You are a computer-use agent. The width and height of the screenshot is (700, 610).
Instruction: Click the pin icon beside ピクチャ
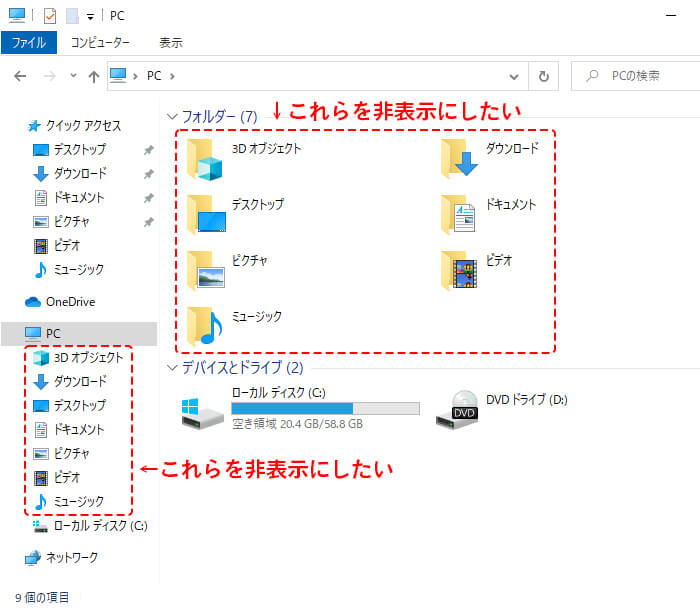pyautogui.click(x=149, y=222)
